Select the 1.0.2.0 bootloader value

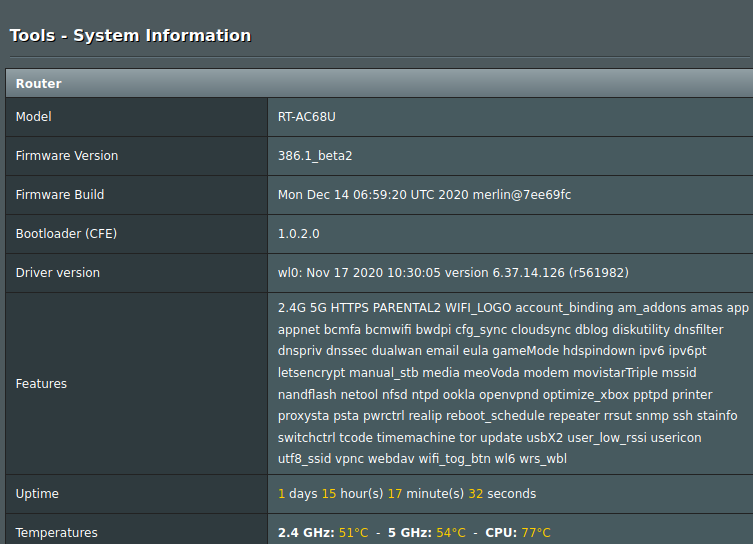(x=299, y=233)
